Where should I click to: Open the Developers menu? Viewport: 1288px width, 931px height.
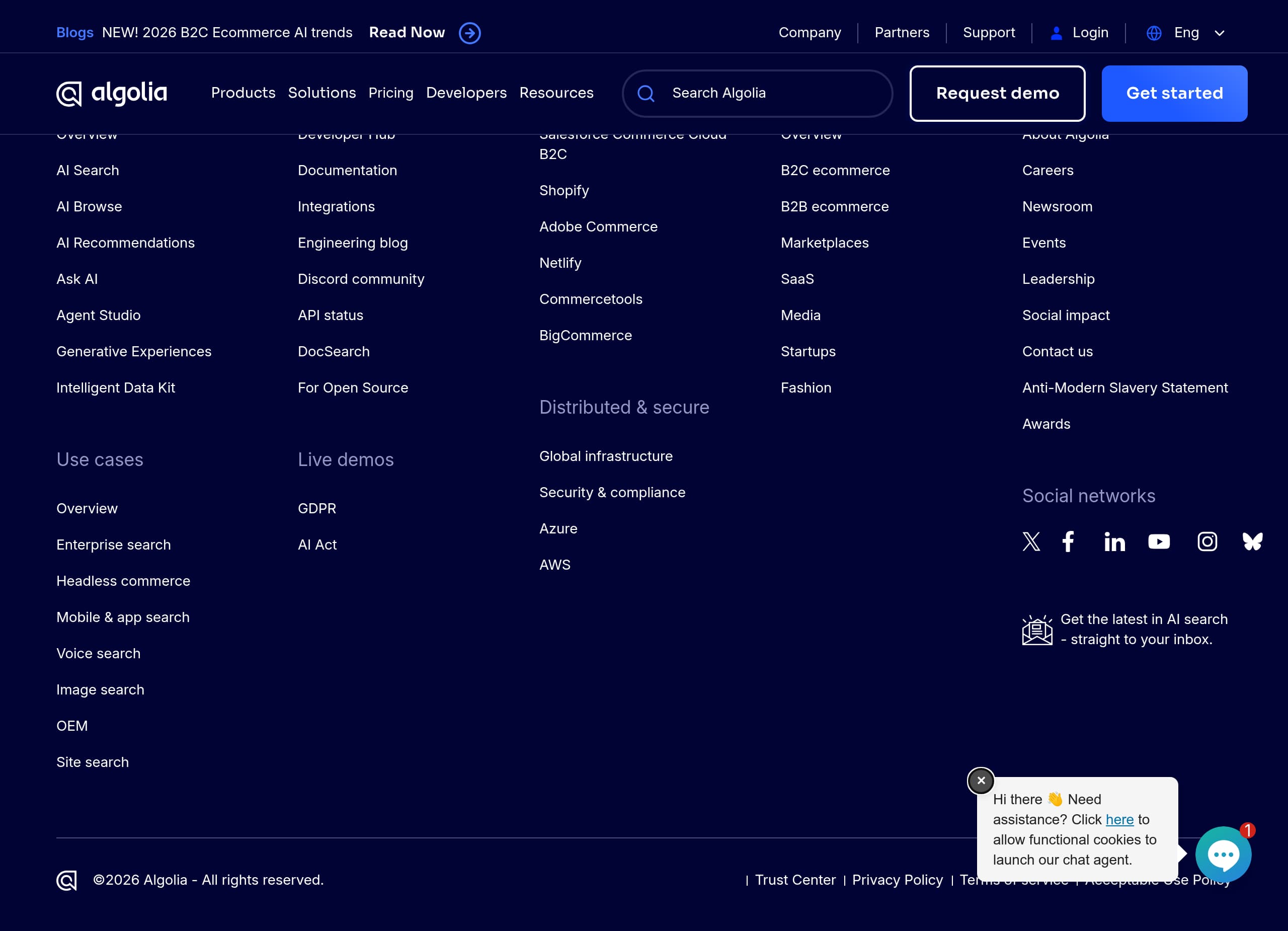click(466, 93)
